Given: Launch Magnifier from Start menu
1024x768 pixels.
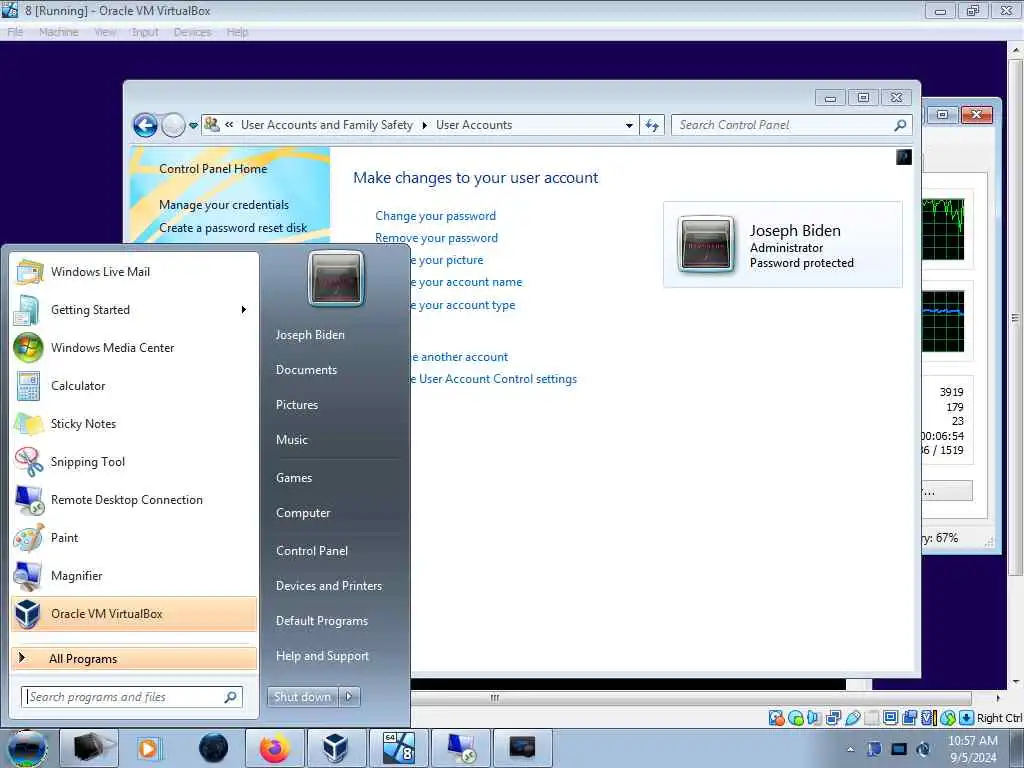Looking at the screenshot, I should (134, 575).
